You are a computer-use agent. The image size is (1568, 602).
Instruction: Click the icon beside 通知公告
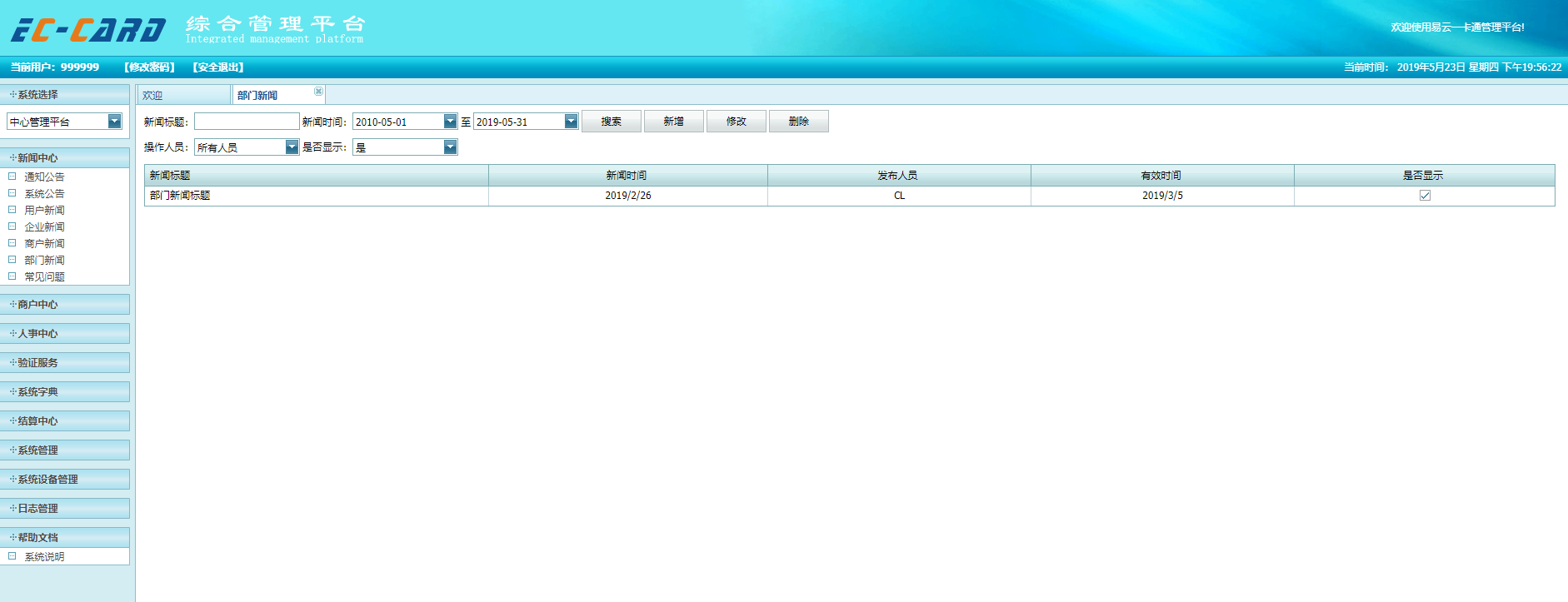pos(12,177)
